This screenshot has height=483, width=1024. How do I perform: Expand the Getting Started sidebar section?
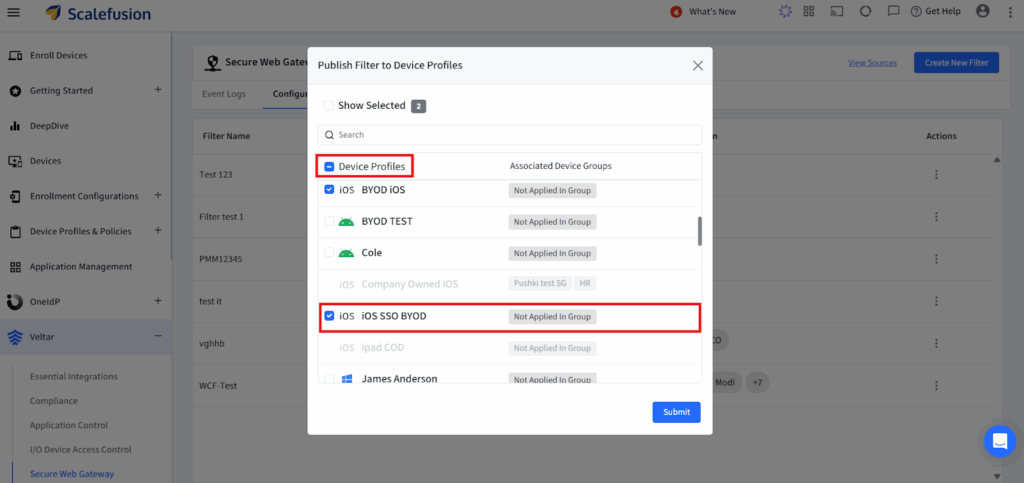point(157,90)
